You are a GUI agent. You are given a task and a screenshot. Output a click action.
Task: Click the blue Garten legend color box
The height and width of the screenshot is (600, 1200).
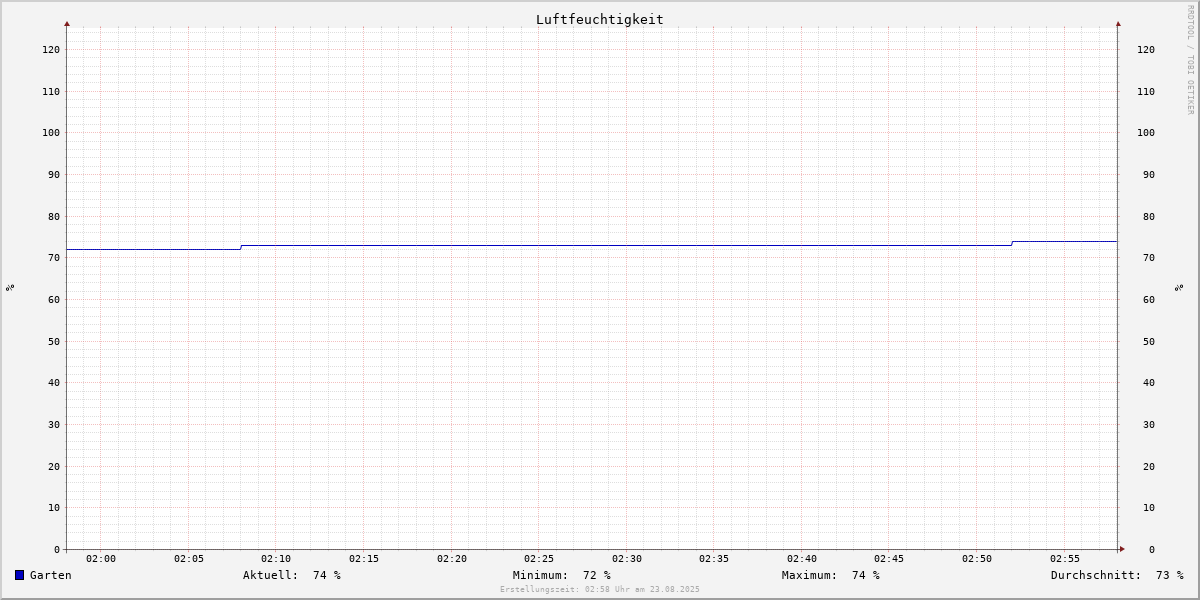point(19,575)
